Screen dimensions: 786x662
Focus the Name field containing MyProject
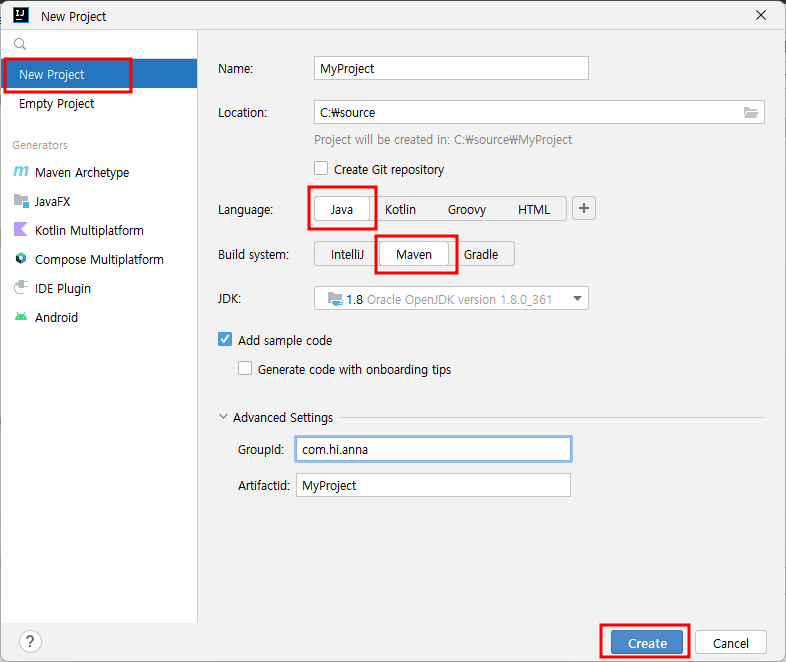tap(451, 68)
